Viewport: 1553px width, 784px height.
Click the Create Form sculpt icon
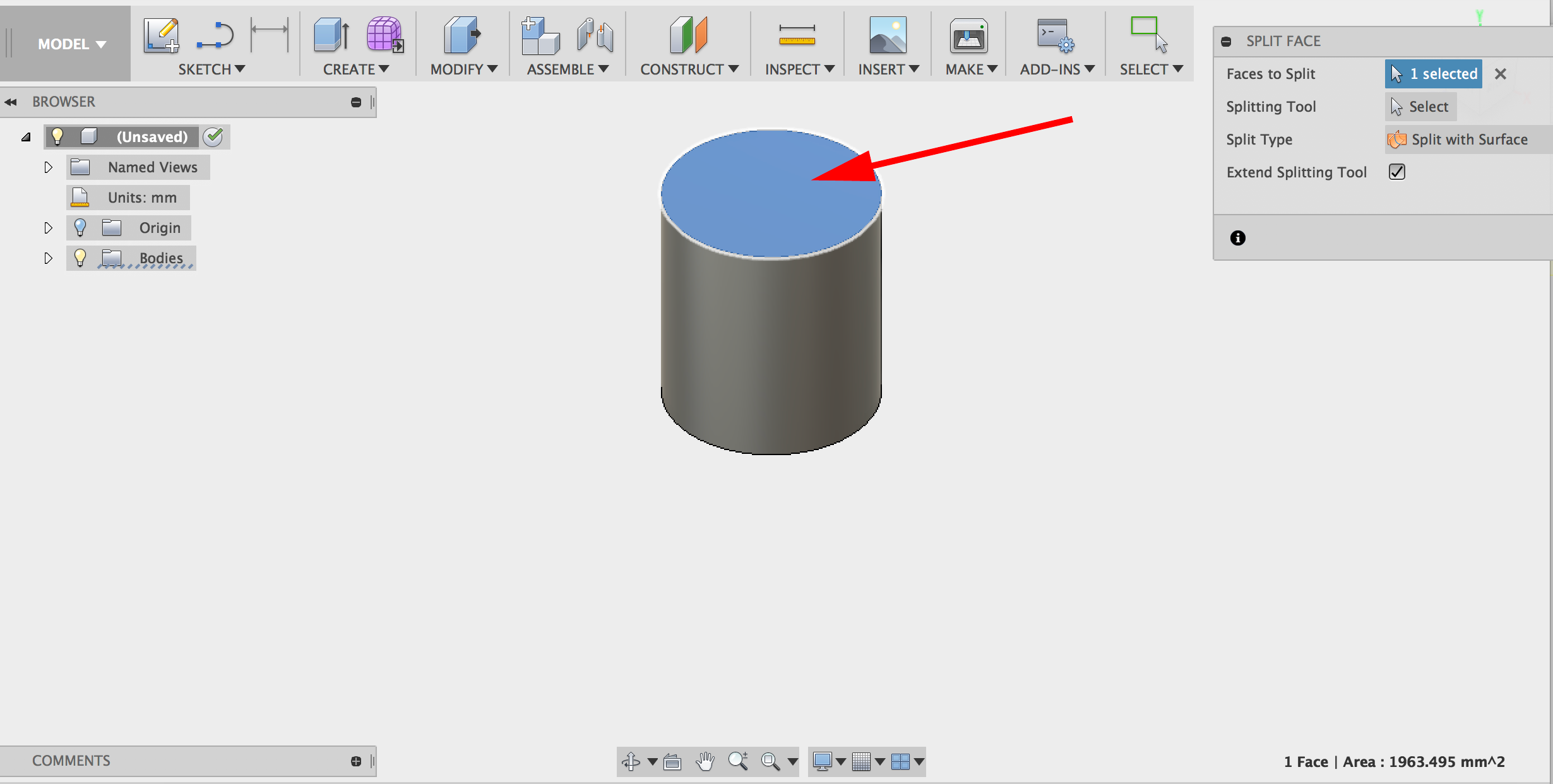pos(385,35)
